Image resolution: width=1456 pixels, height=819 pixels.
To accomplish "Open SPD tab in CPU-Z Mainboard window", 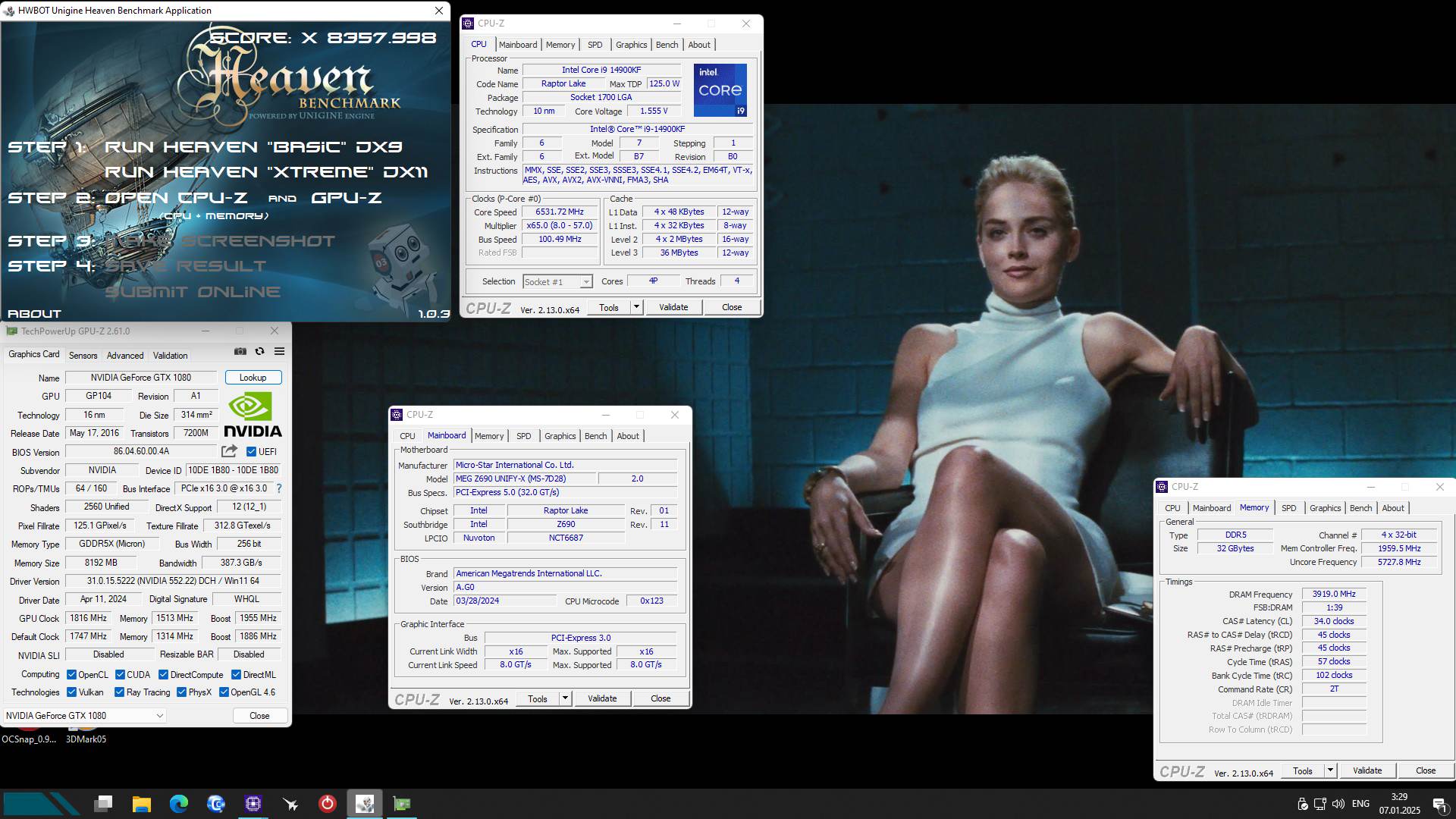I will coord(523,436).
